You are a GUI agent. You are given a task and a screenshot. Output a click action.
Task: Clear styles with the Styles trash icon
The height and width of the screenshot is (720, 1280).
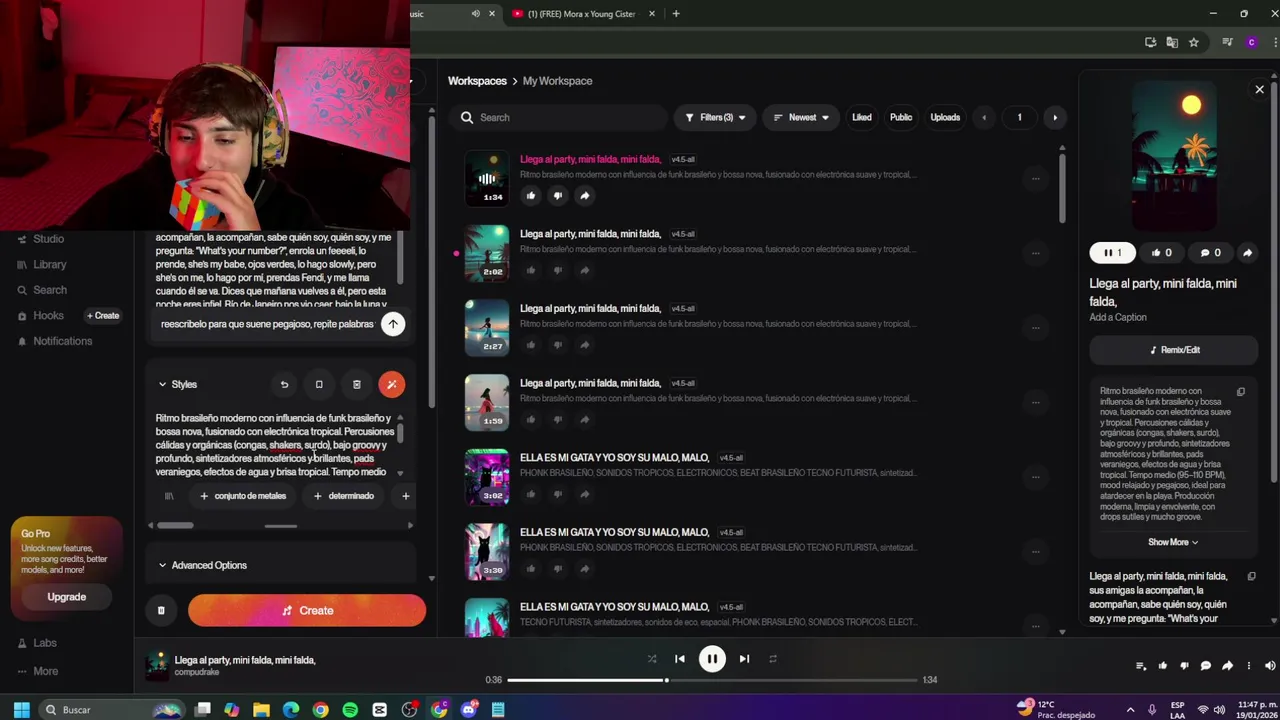[x=356, y=384]
